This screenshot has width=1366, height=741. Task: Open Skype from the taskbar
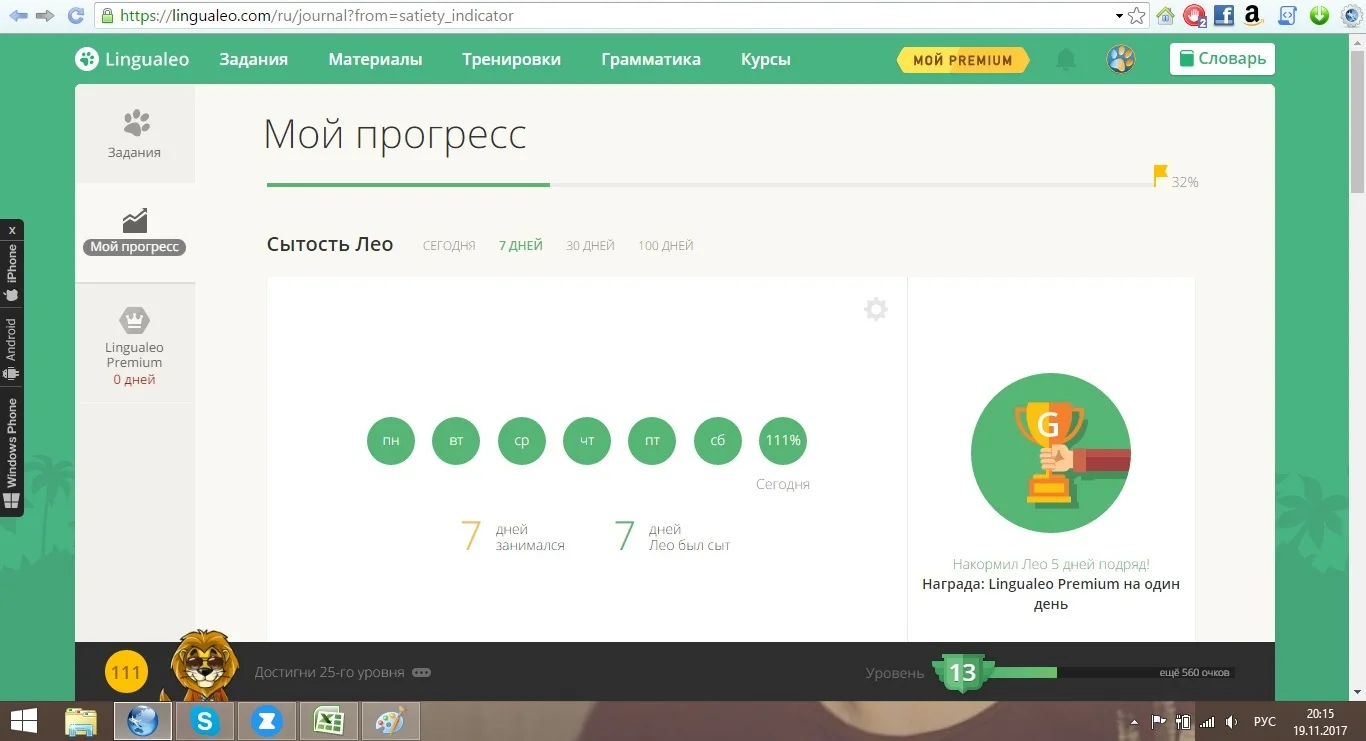pyautogui.click(x=205, y=721)
